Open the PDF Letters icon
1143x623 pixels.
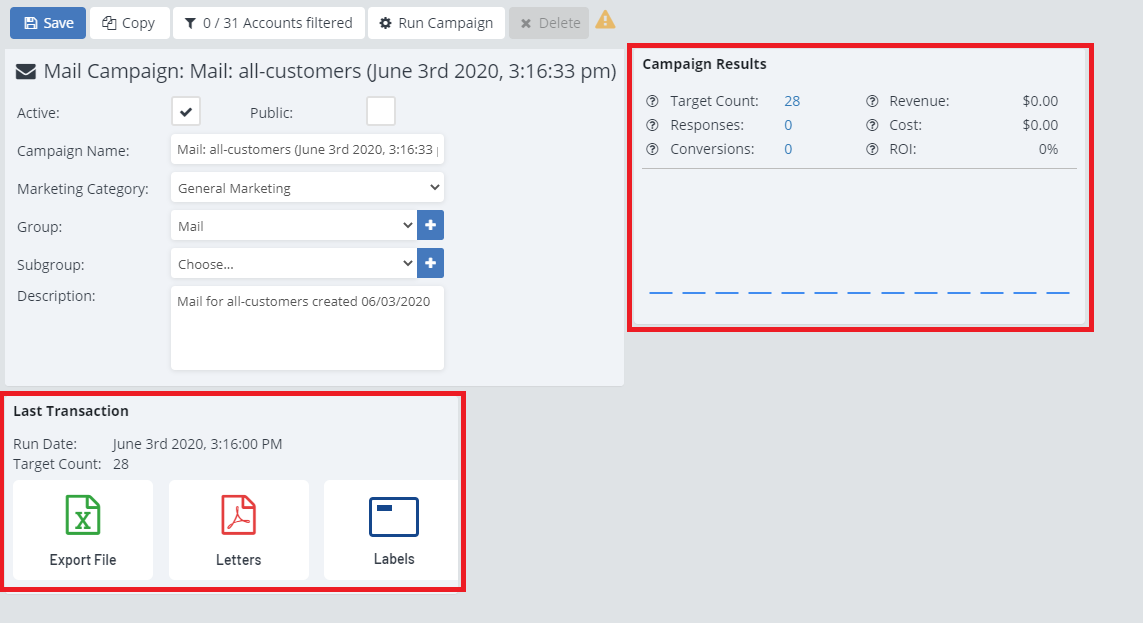pos(238,517)
